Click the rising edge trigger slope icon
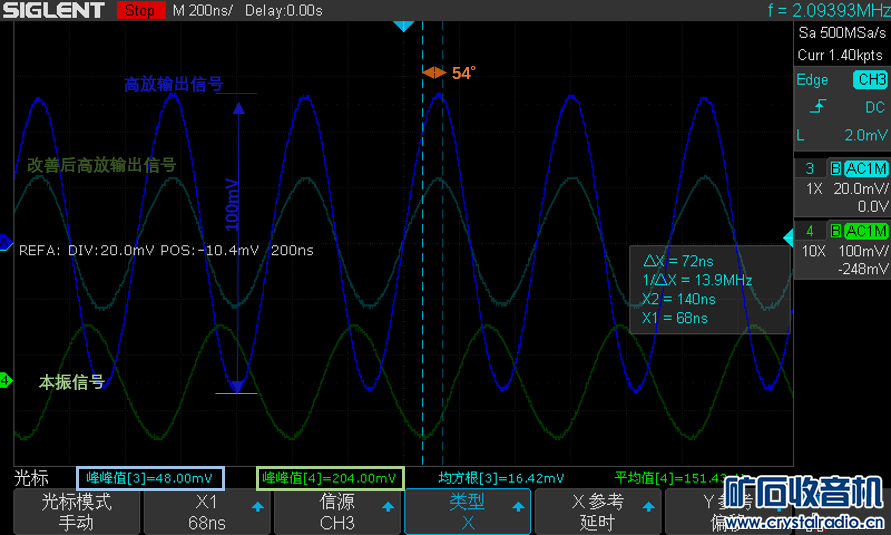The height and width of the screenshot is (535, 891). 819,107
